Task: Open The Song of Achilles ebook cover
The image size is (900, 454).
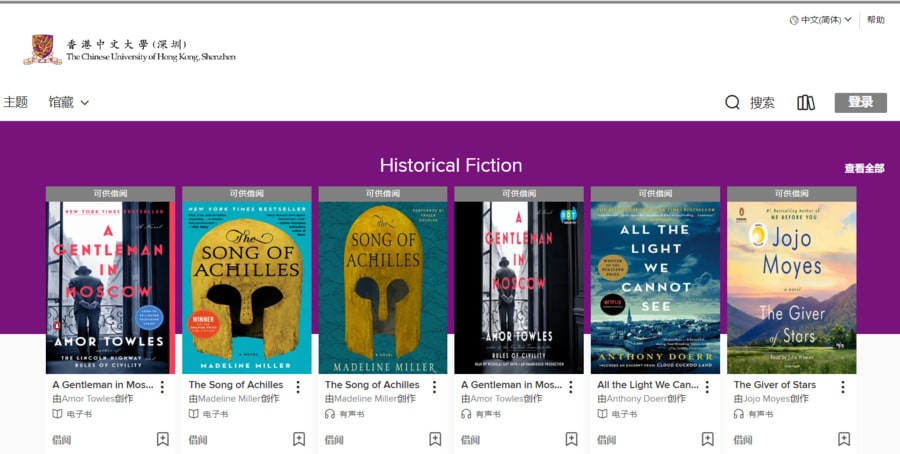Action: tap(247, 288)
